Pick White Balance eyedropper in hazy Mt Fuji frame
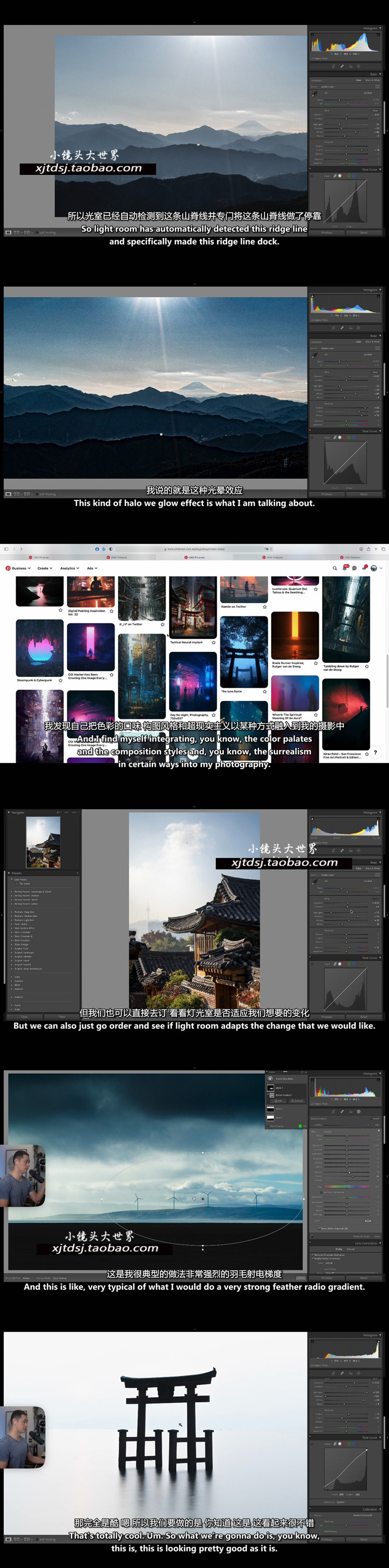Screen dimensions: 389x1568 click(314, 94)
